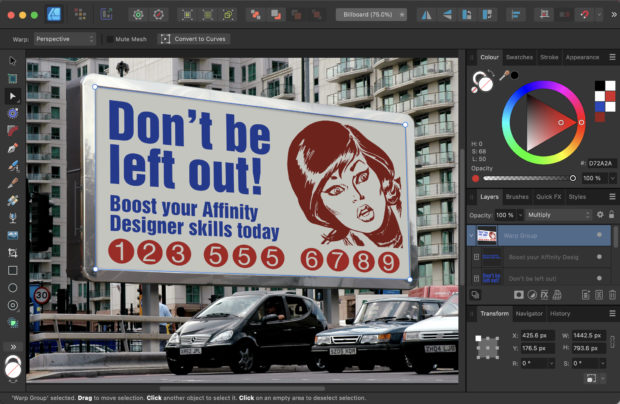Toggle snapping magnet in the toolbar
This screenshot has height=404, width=620.
584,15
